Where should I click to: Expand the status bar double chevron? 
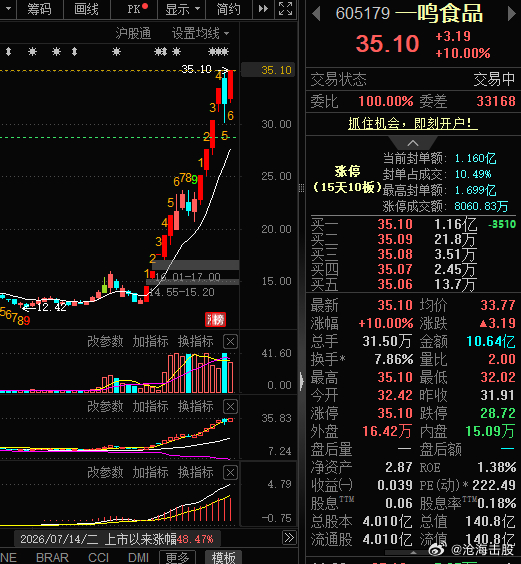pyautogui.click(x=289, y=538)
